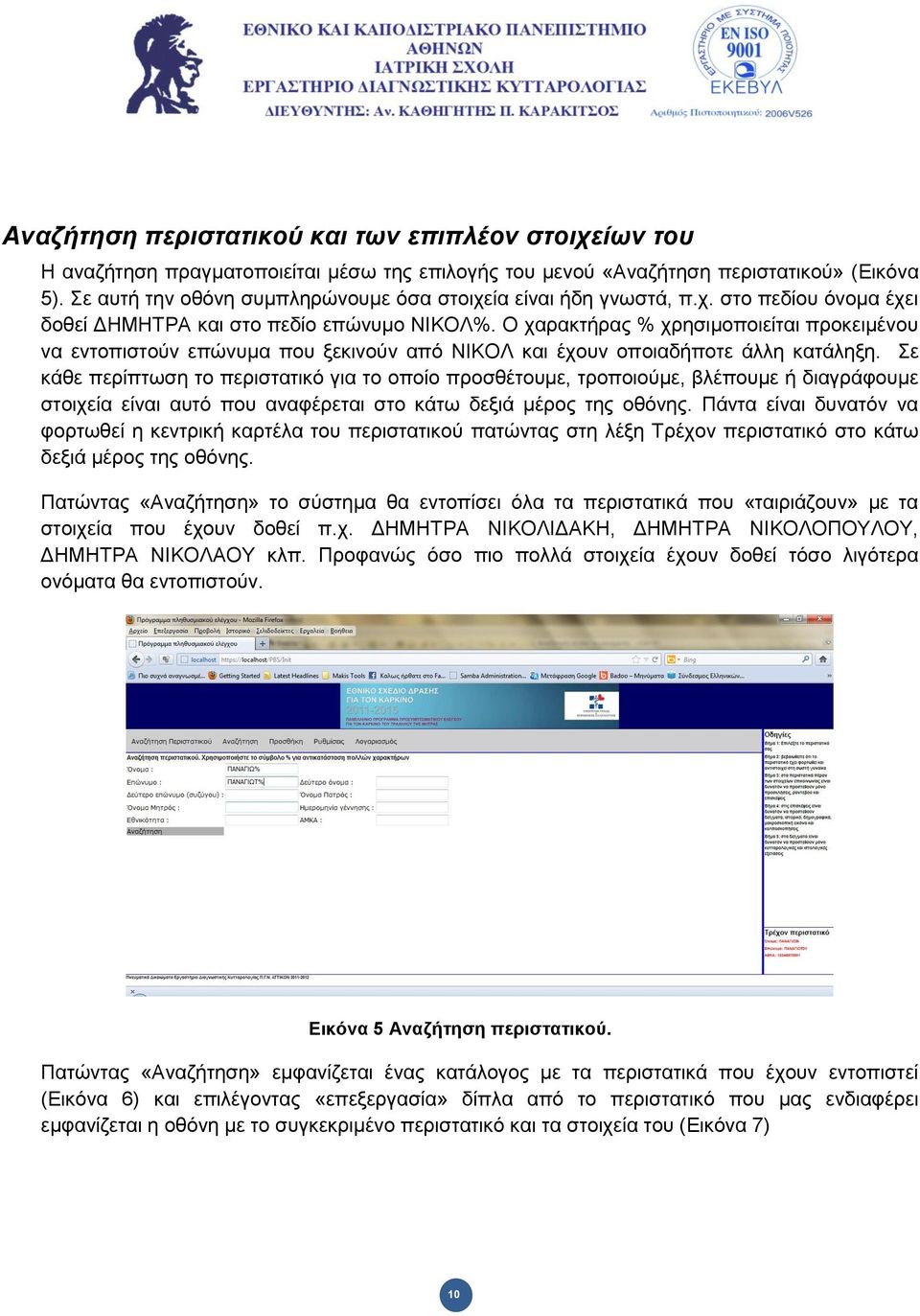Click the Δεύτερο επώνυμο (συζύγου) field

(x=261, y=795)
